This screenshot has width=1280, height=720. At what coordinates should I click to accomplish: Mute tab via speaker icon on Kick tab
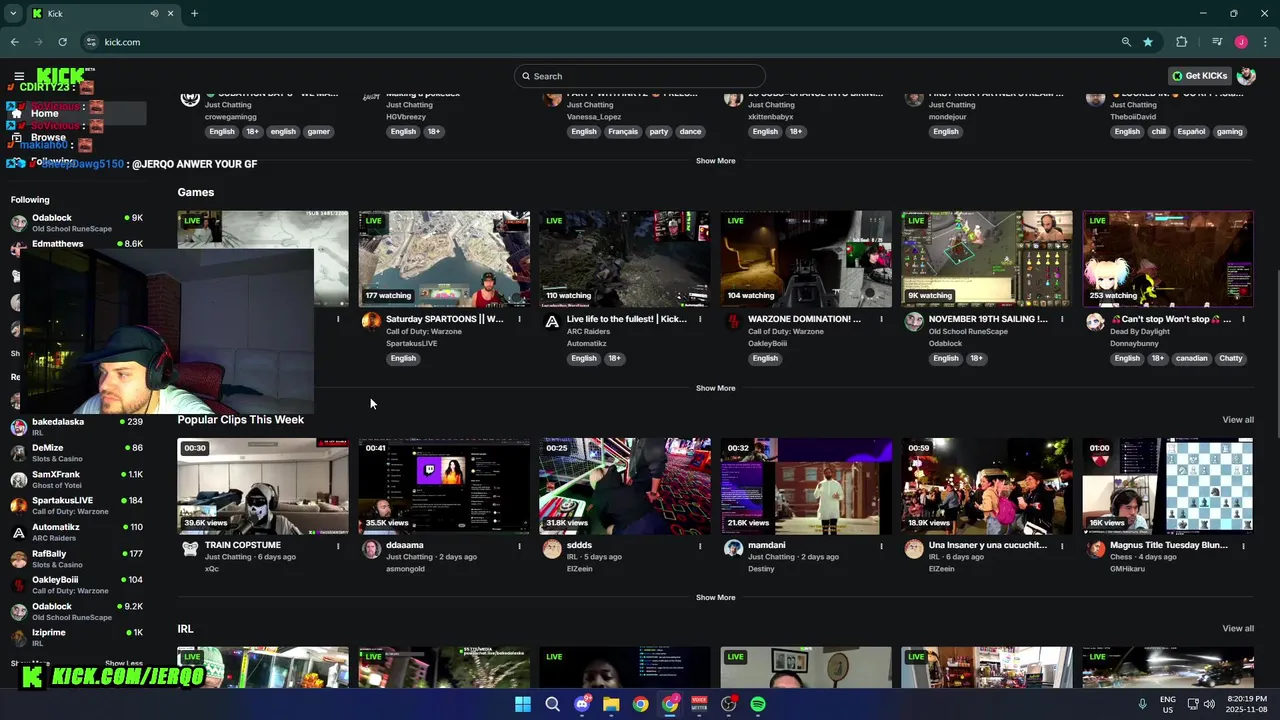(x=154, y=14)
